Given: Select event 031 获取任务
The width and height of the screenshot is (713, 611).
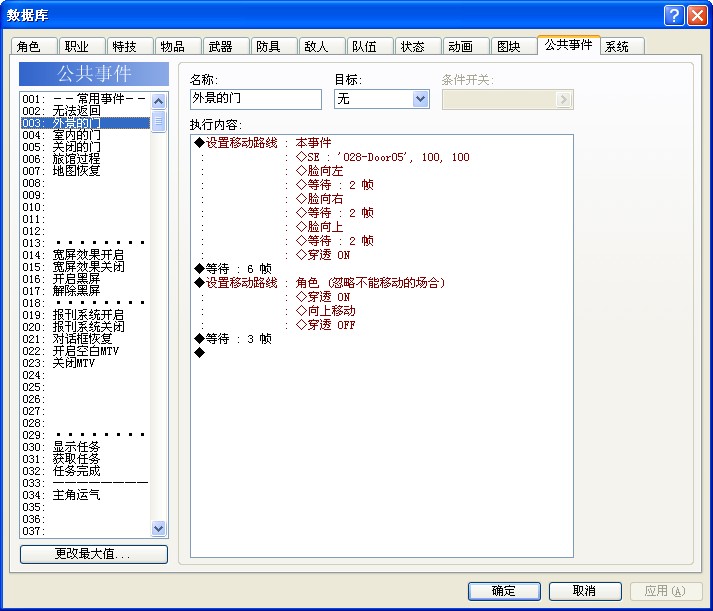Looking at the screenshot, I should tap(85, 459).
